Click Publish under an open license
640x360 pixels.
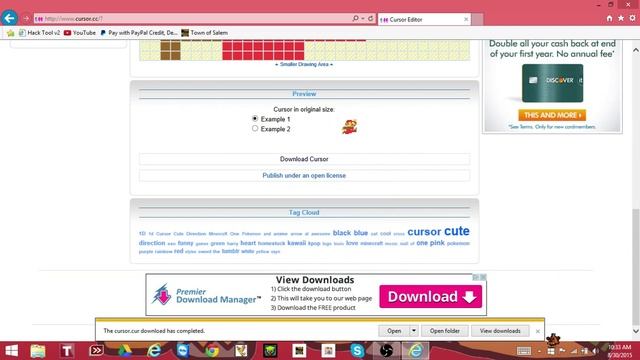(x=304, y=176)
